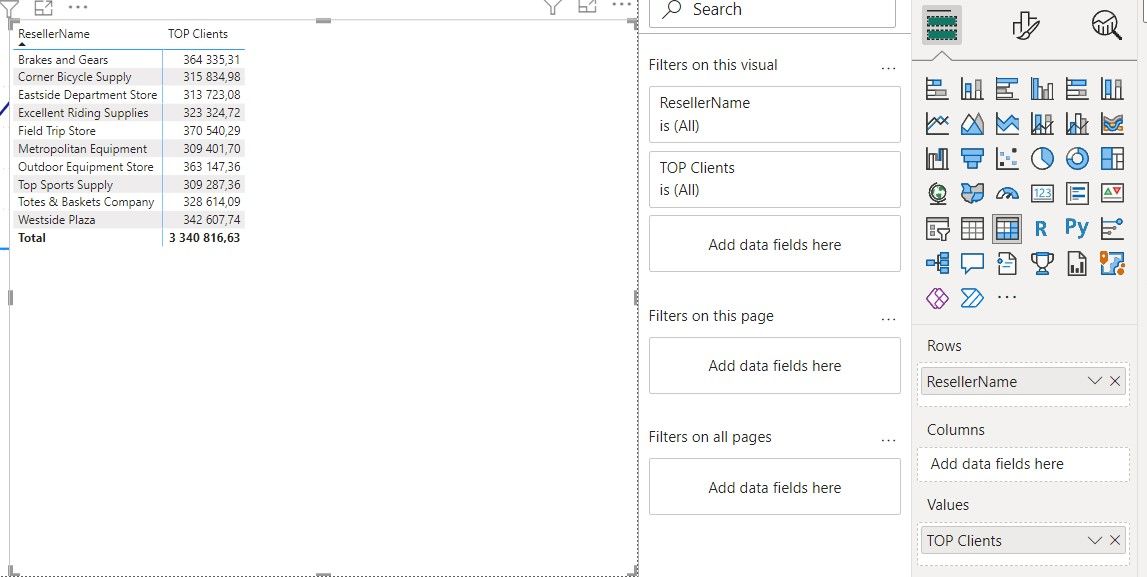1147x577 pixels.
Task: Select the Scatter chart visual
Action: click(x=1007, y=159)
